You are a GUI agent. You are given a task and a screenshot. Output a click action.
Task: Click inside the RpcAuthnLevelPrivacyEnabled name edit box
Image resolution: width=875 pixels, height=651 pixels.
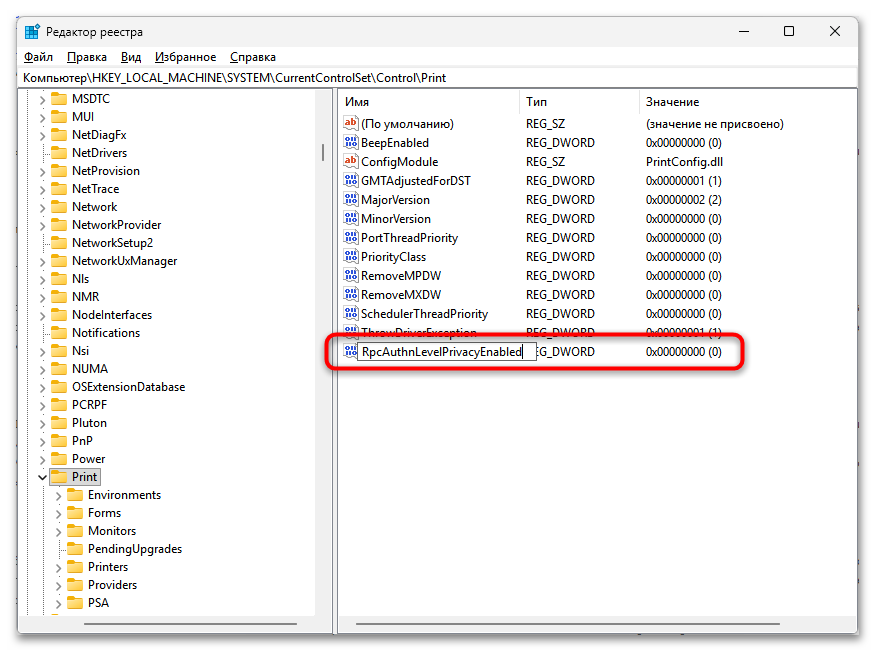pyautogui.click(x=446, y=352)
